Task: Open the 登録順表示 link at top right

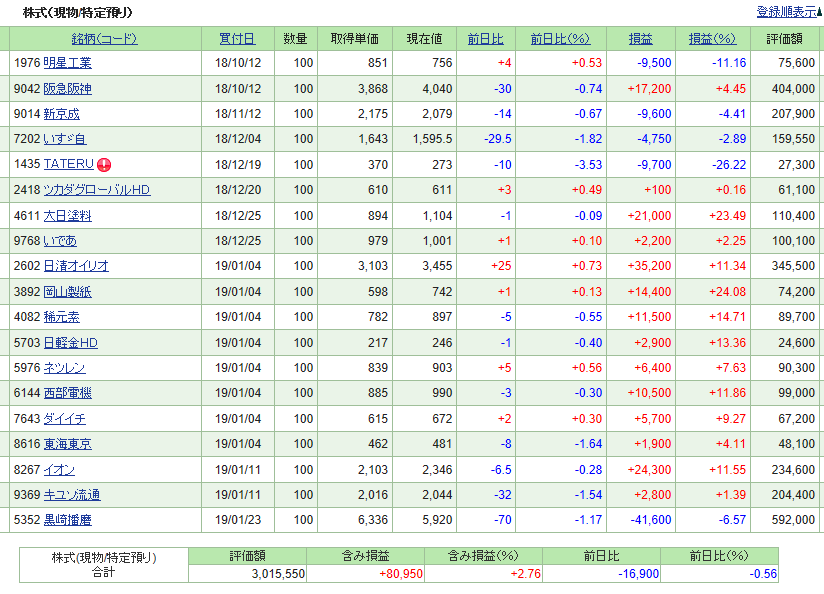Action: 786,12
